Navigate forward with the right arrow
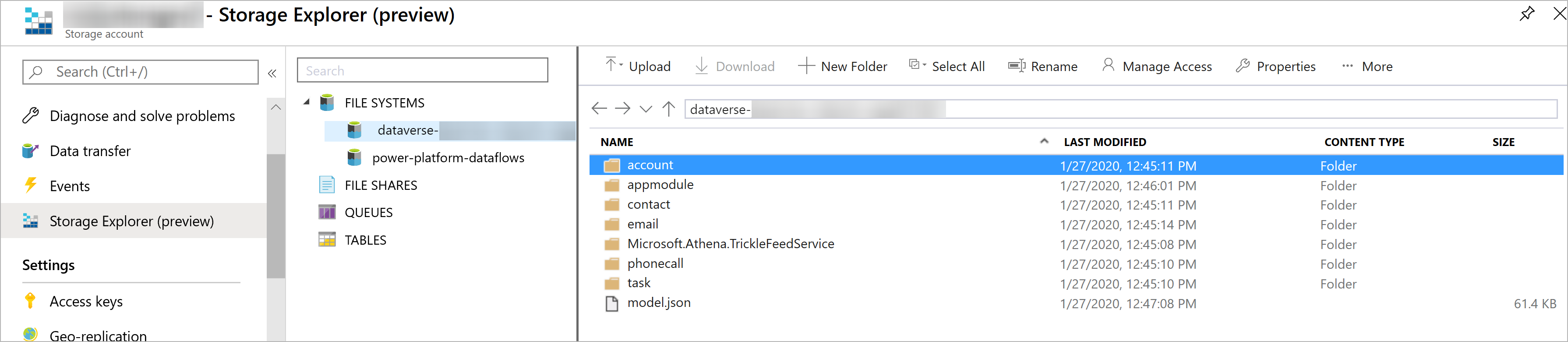This screenshot has width=1568, height=342. (622, 108)
